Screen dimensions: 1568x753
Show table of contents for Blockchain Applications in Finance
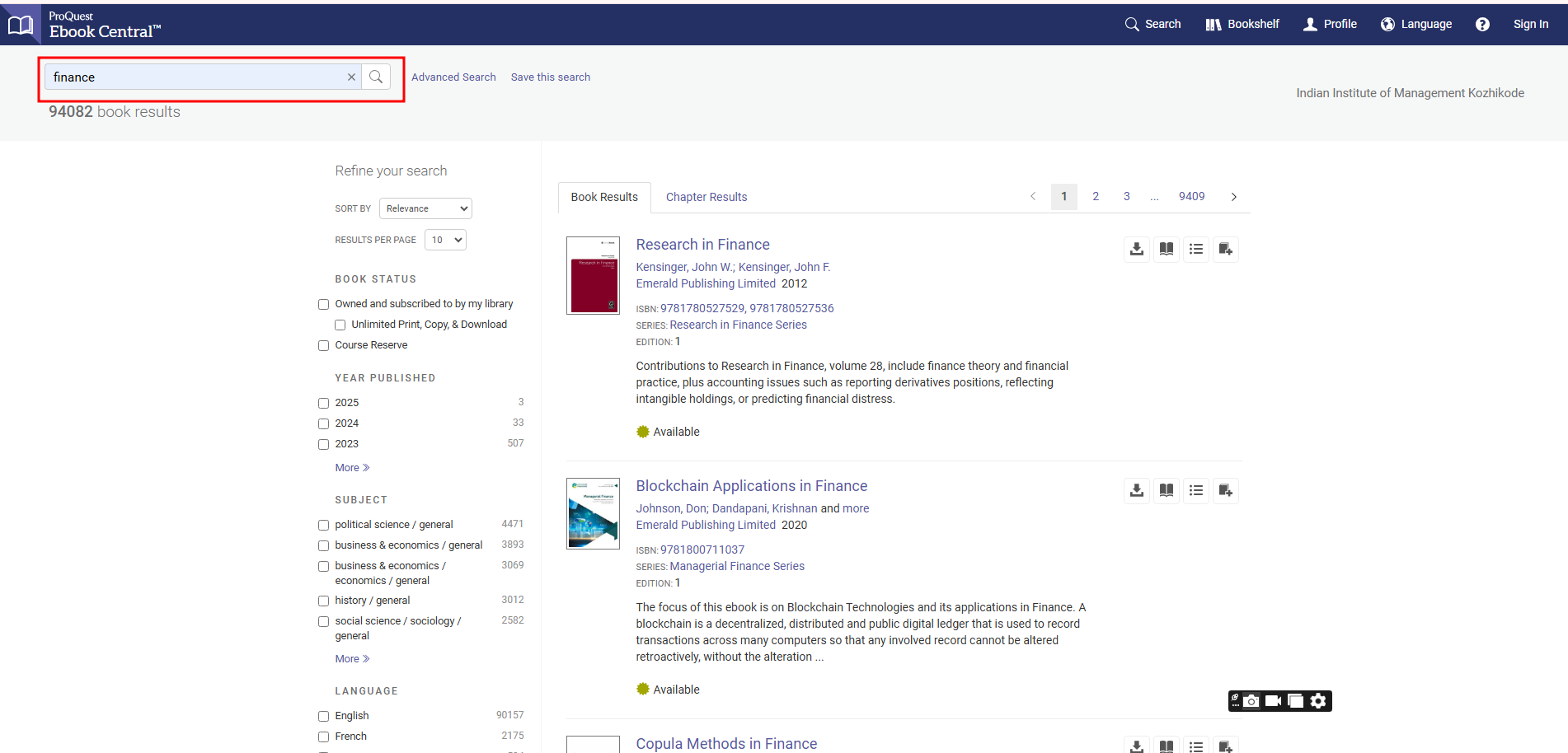point(1195,490)
